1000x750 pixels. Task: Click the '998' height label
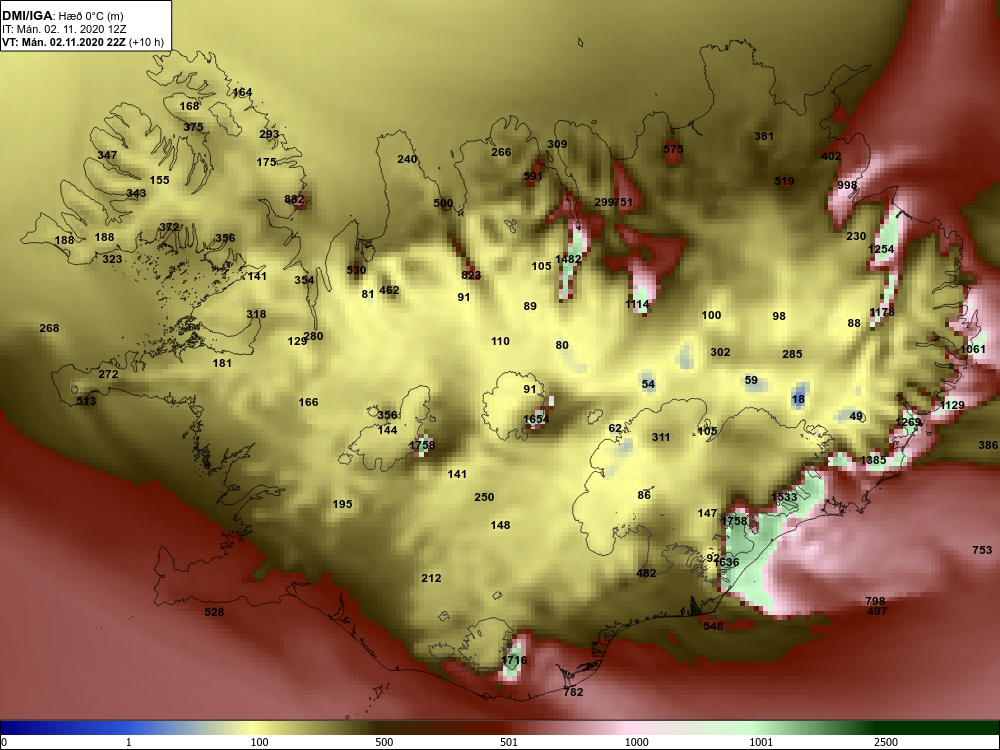tap(848, 186)
